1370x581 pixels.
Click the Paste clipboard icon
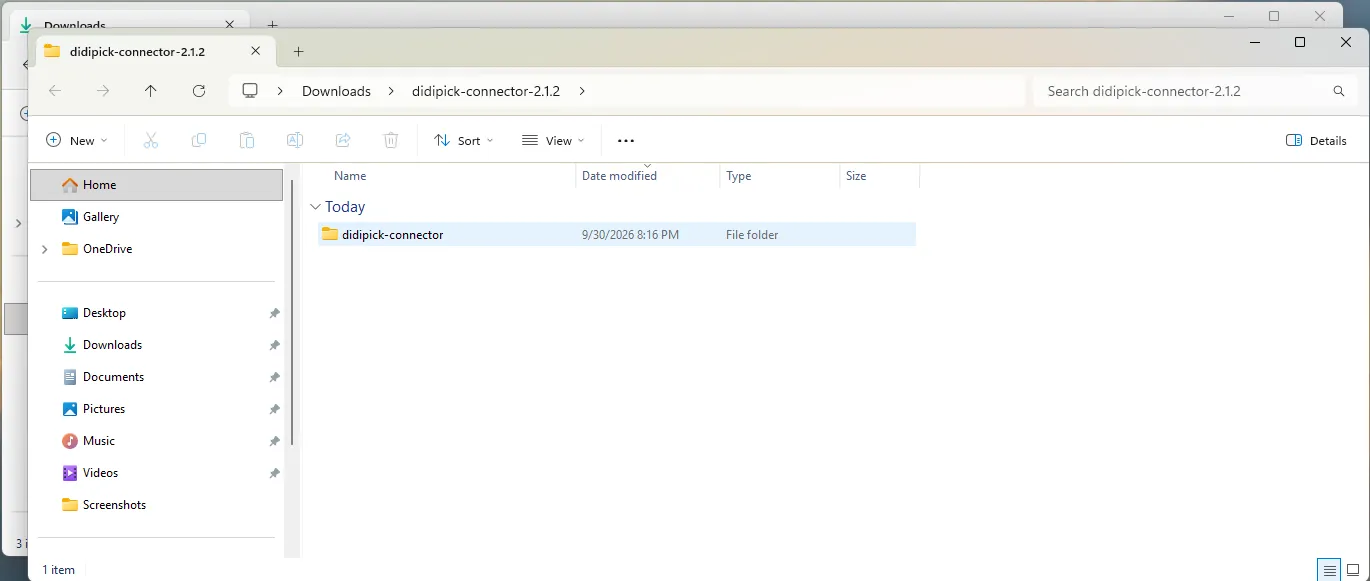pyautogui.click(x=247, y=141)
